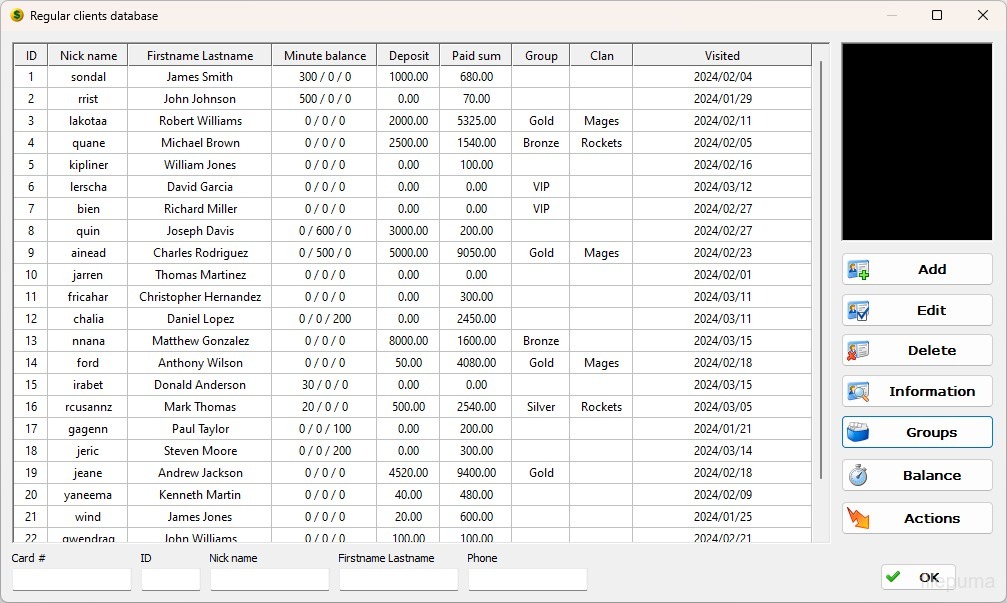
Task: Click the Visited column header
Action: 722,56
